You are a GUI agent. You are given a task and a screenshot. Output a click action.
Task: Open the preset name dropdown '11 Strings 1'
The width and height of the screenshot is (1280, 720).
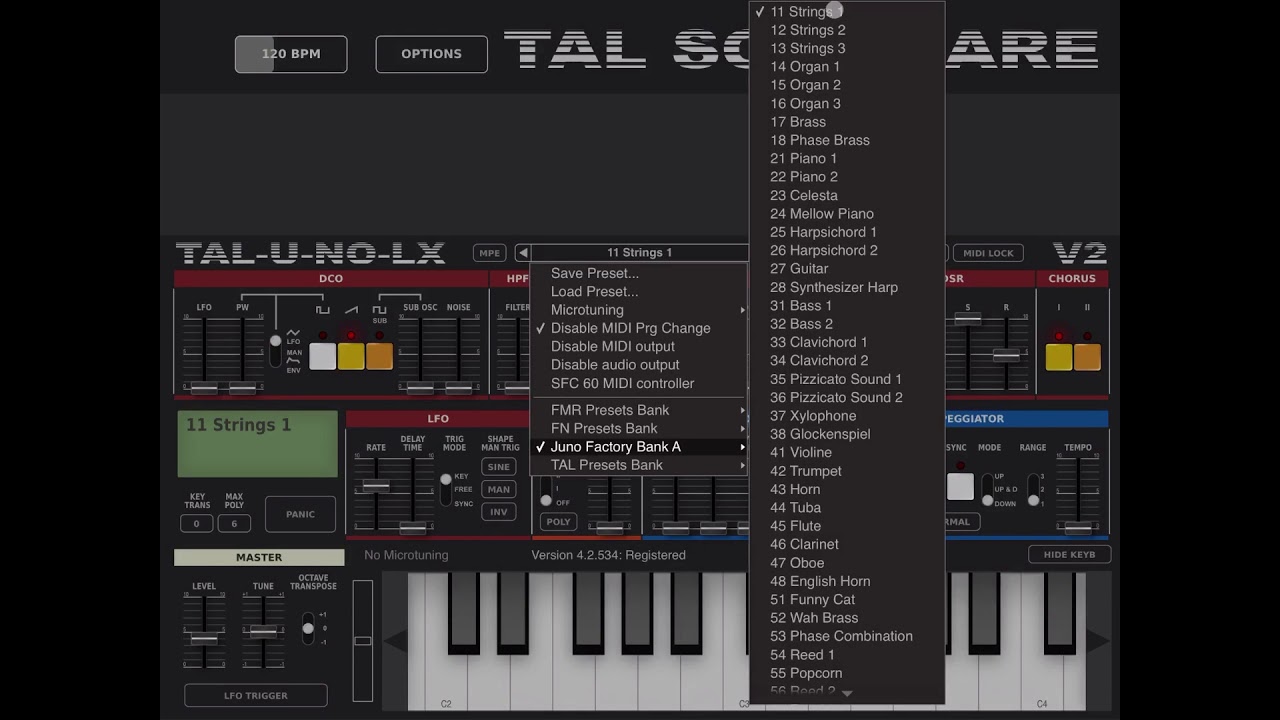[x=640, y=253]
